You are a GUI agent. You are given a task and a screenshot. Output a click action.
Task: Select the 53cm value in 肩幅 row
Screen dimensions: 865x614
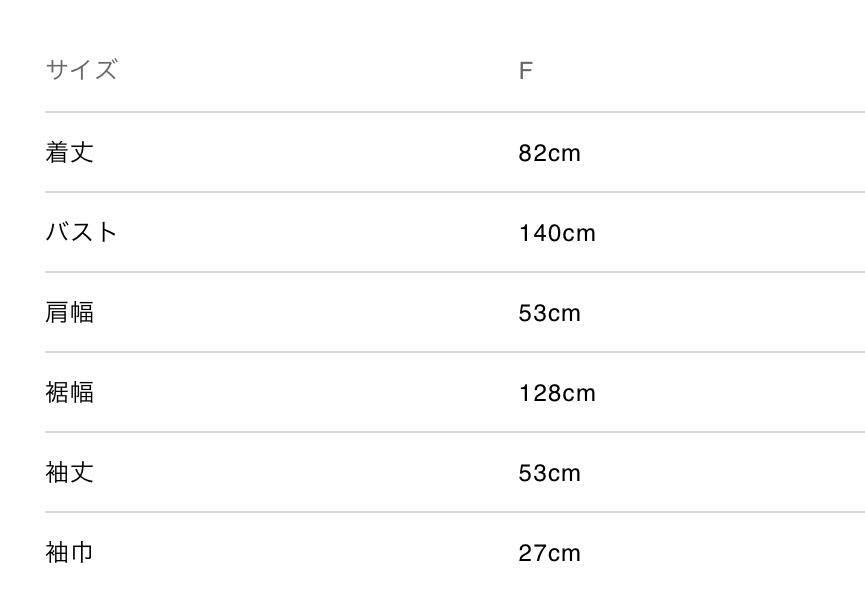tap(549, 314)
